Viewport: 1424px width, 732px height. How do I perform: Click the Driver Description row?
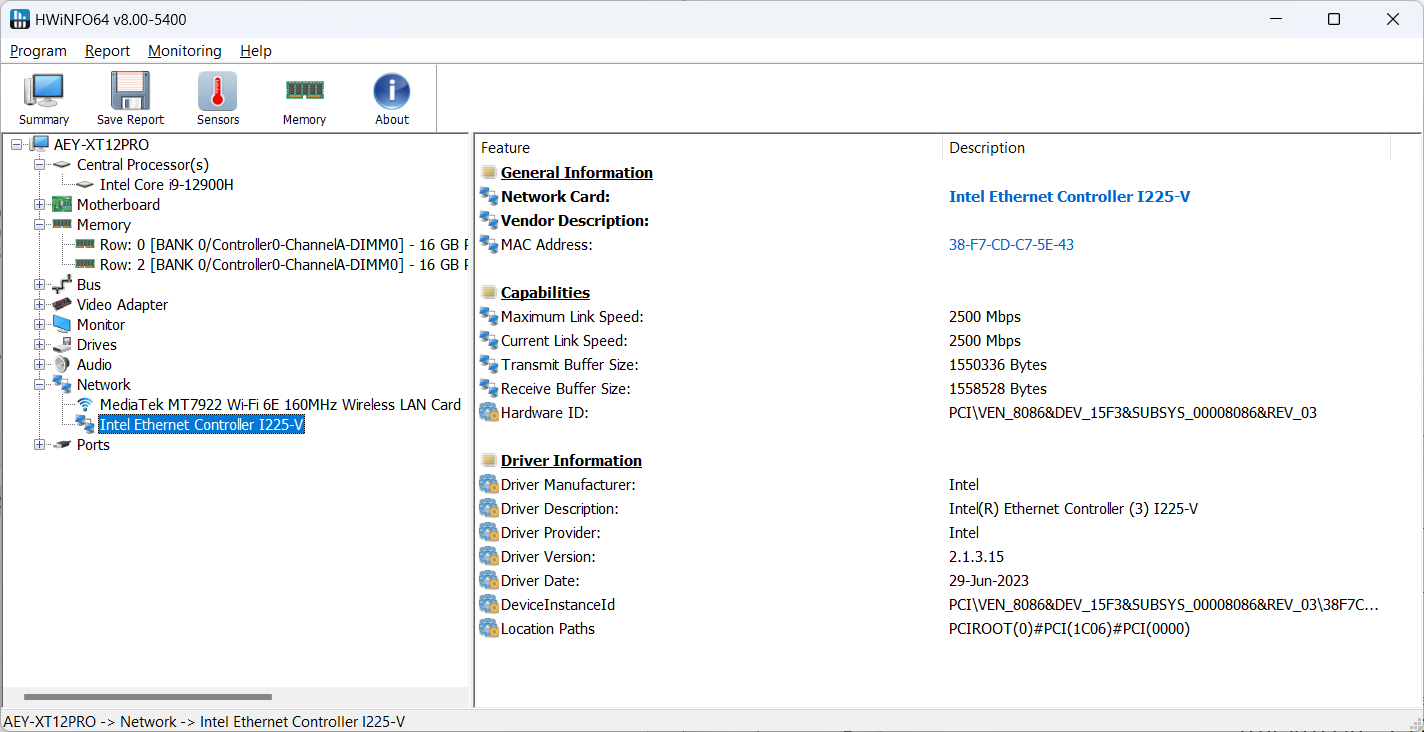coord(948,509)
